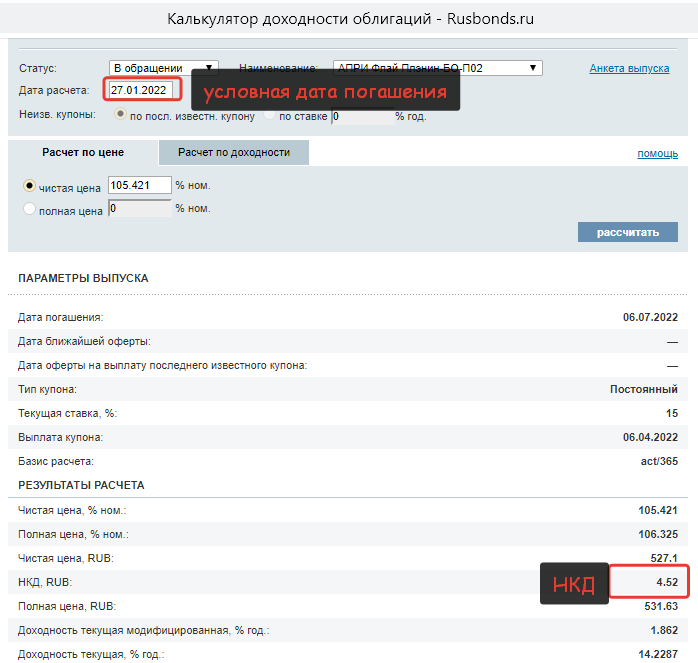Select the по ставке radio option
698x663 pixels.
tap(269, 114)
